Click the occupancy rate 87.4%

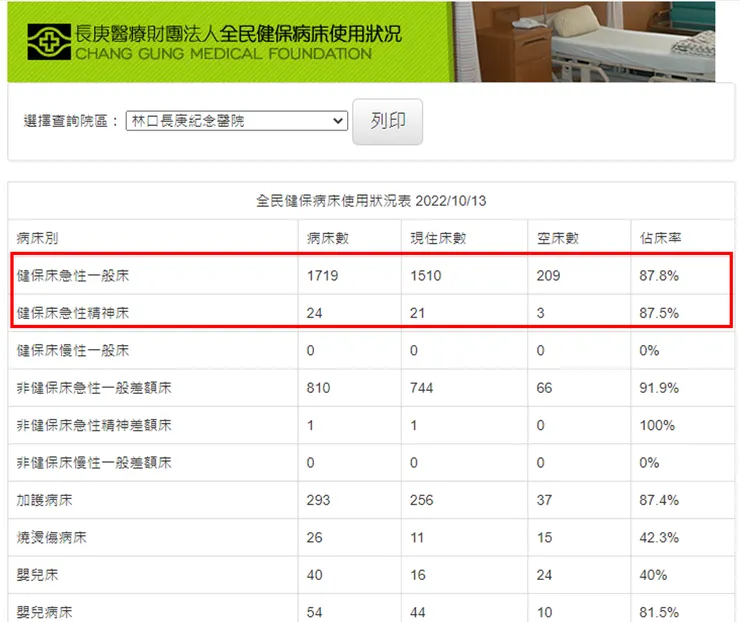pyautogui.click(x=659, y=500)
